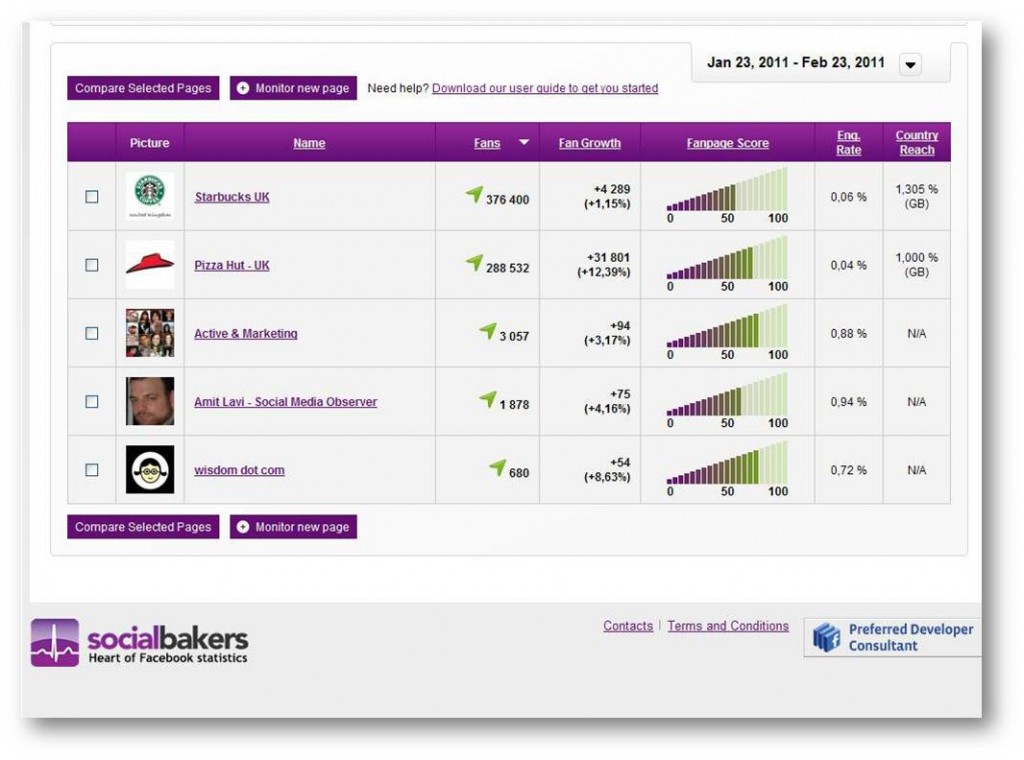Click the Jan 23, 2011 - Feb 23, 2011 date text
This screenshot has width=1024, height=760.
[x=795, y=63]
